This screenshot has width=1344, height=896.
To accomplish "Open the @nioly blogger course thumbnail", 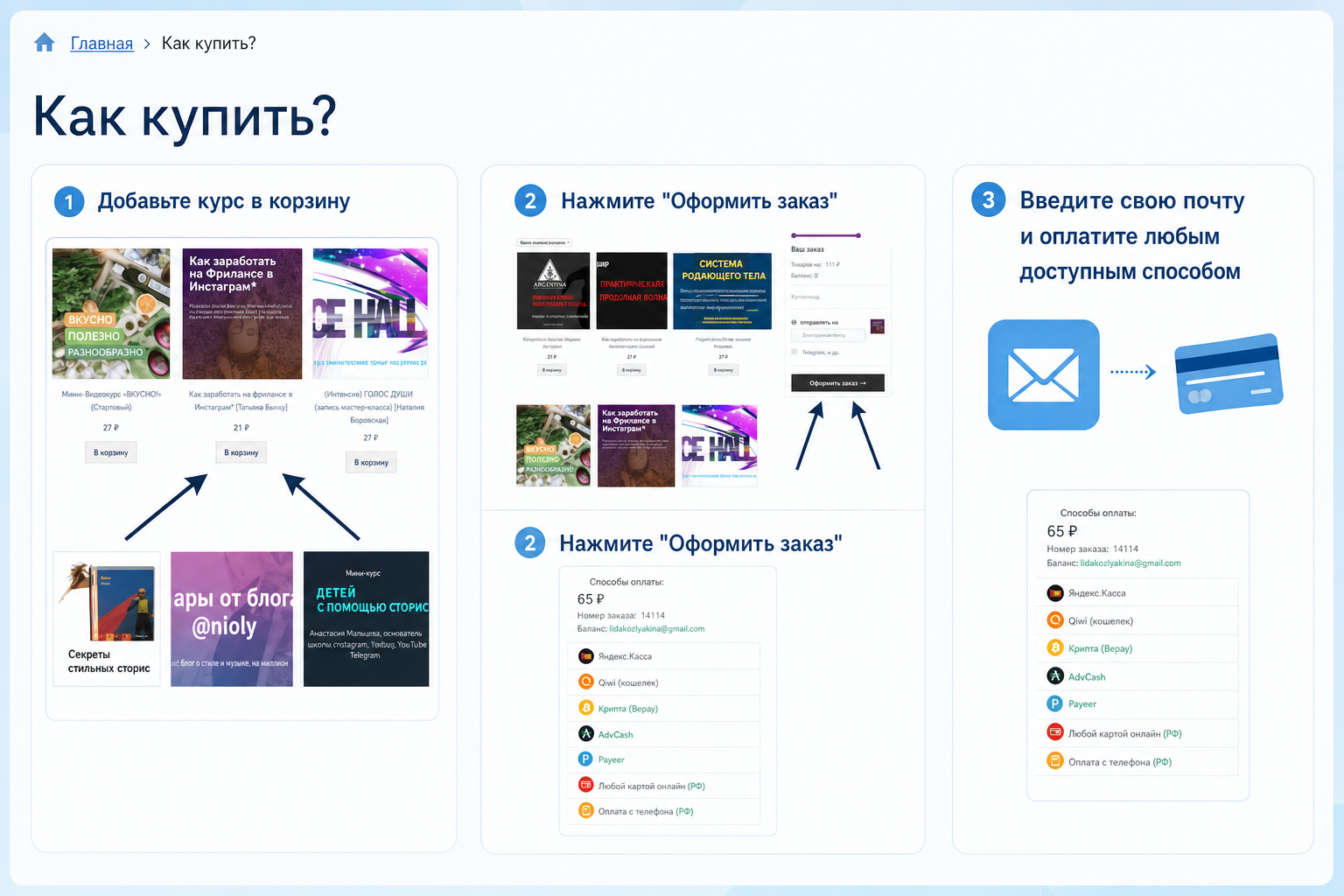I will coord(232,619).
